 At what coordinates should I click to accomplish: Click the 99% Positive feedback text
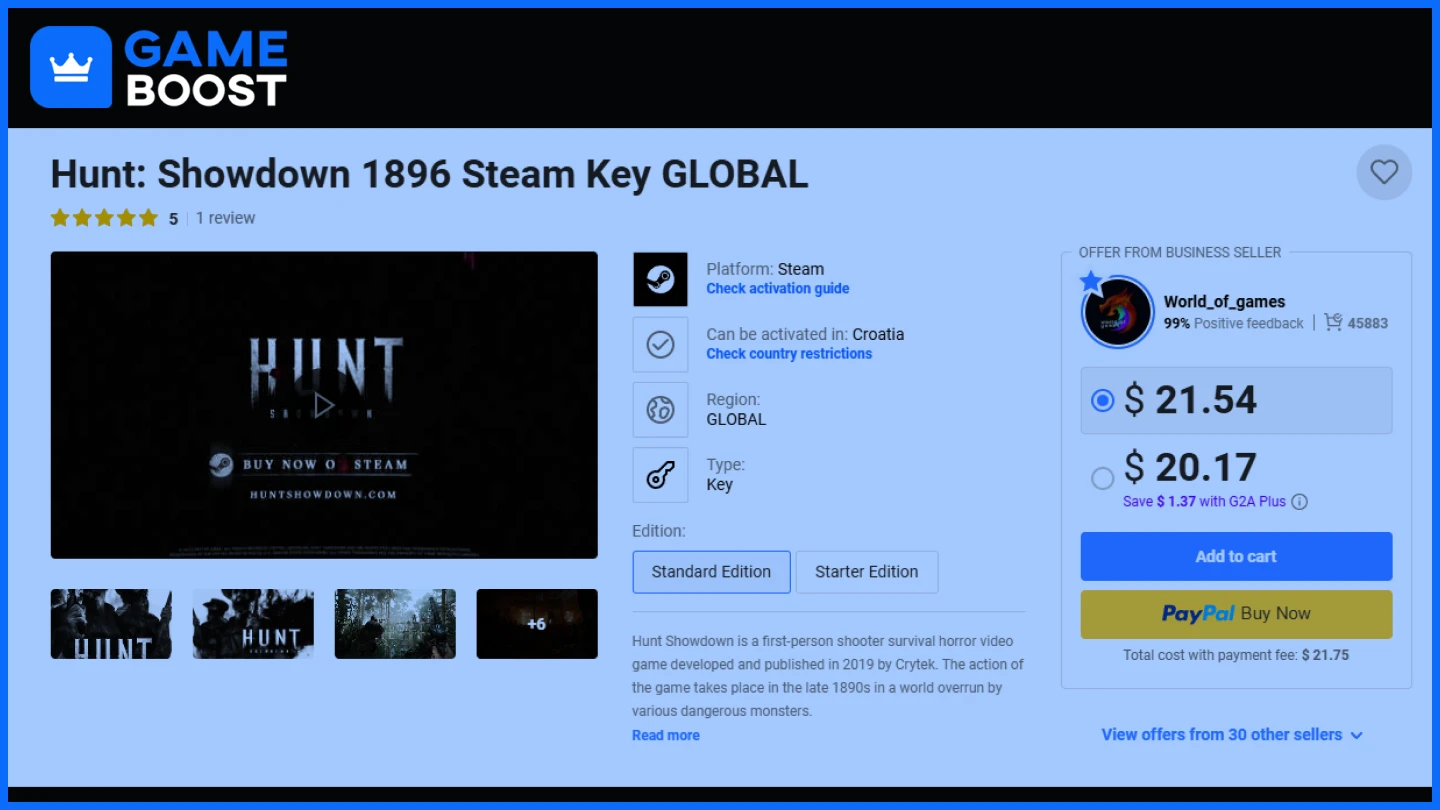tap(1233, 323)
